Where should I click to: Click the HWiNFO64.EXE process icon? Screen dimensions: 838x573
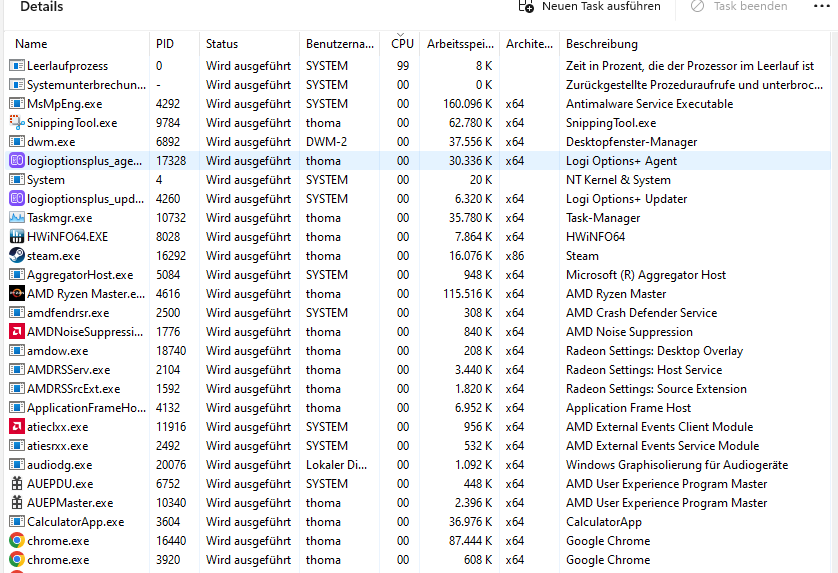coord(17,237)
